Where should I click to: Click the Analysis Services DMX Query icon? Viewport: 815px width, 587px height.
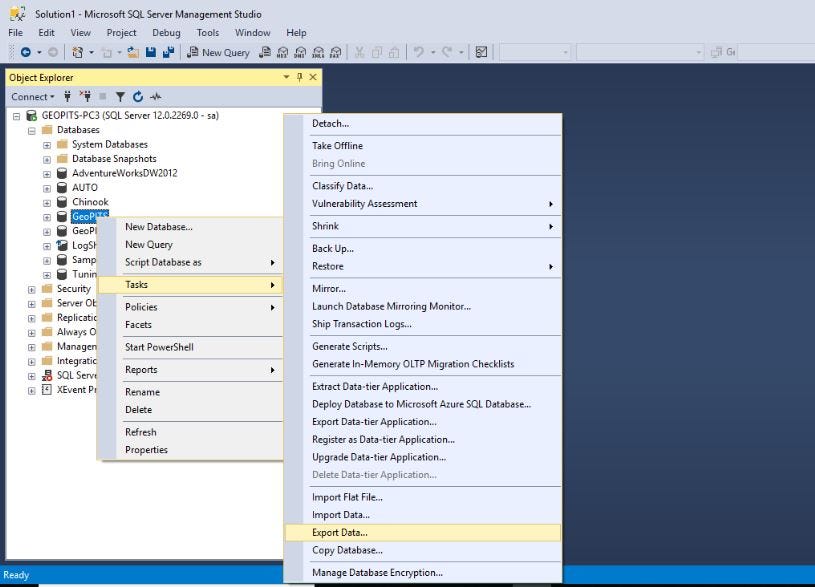click(300, 52)
